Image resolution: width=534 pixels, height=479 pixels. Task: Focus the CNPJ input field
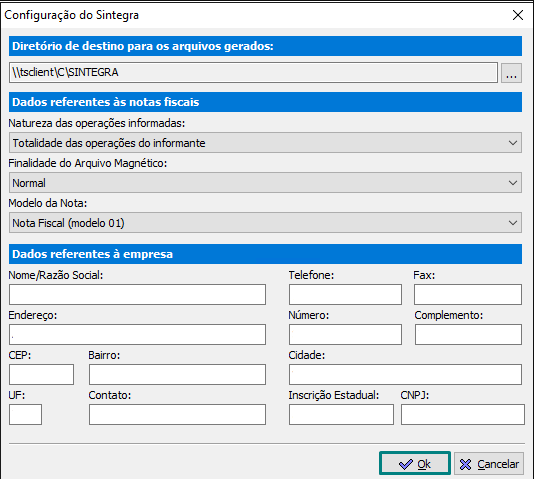463,414
